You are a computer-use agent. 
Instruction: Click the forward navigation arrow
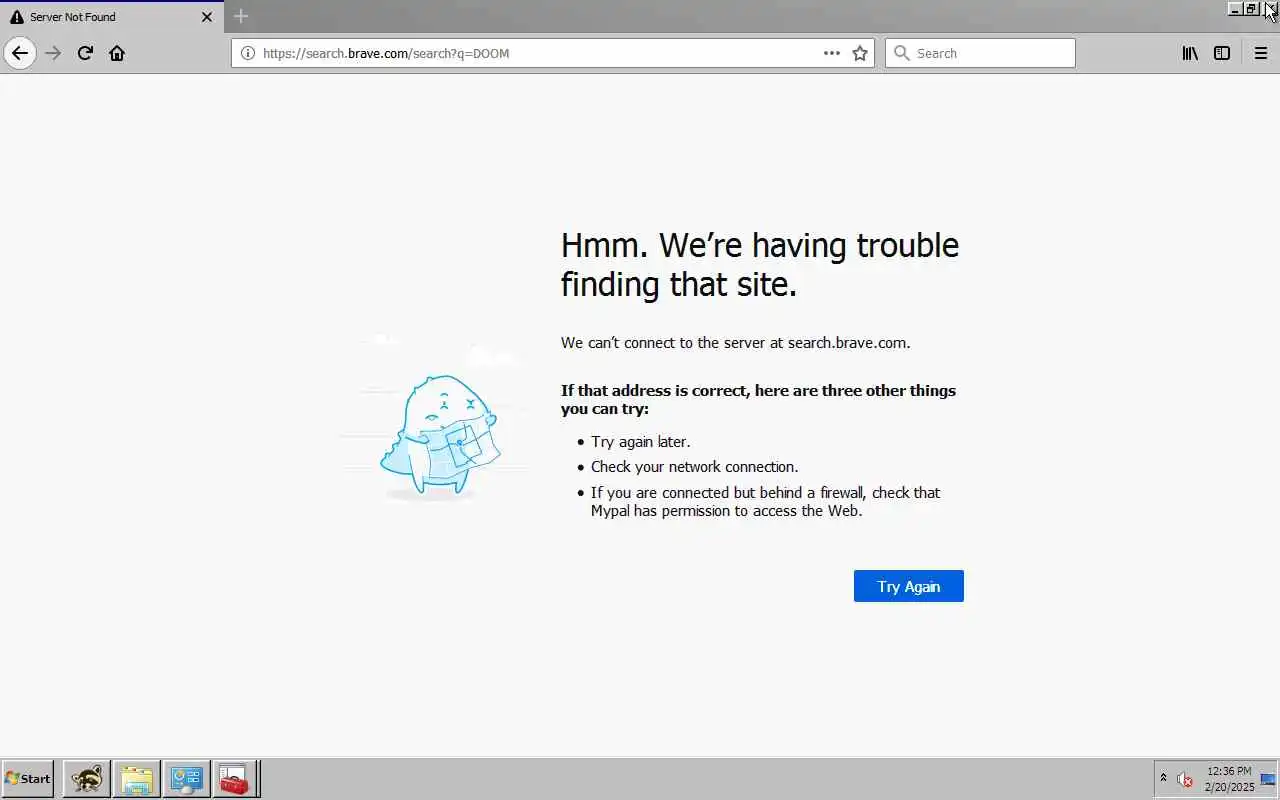click(53, 53)
